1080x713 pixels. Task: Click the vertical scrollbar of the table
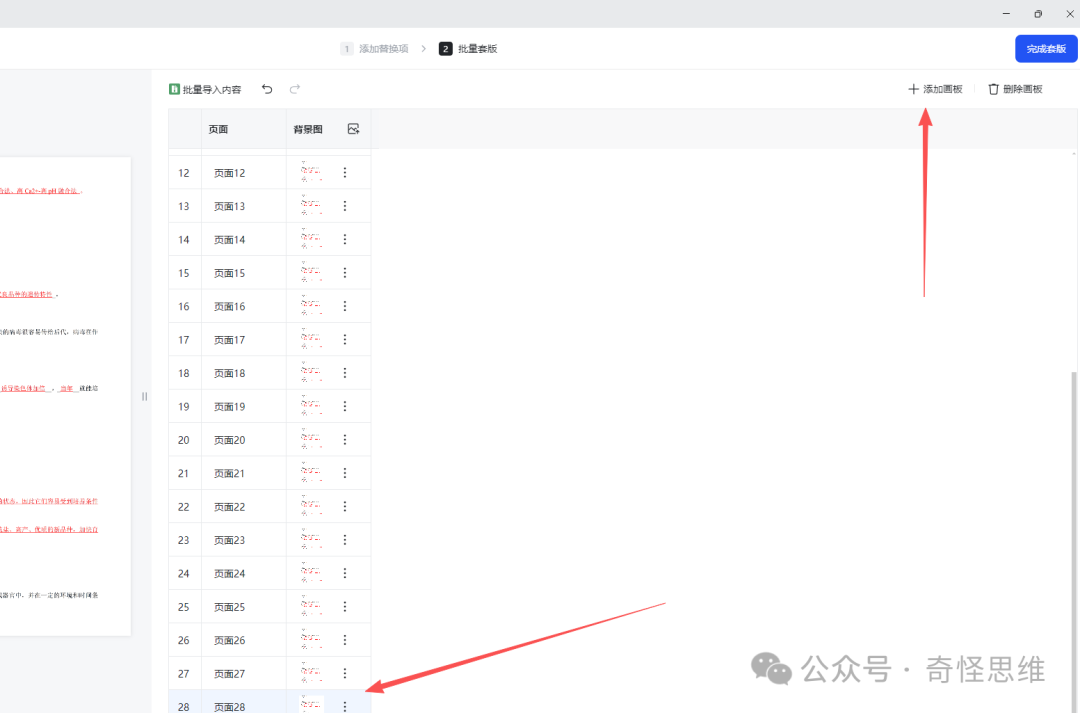(x=1074, y=541)
